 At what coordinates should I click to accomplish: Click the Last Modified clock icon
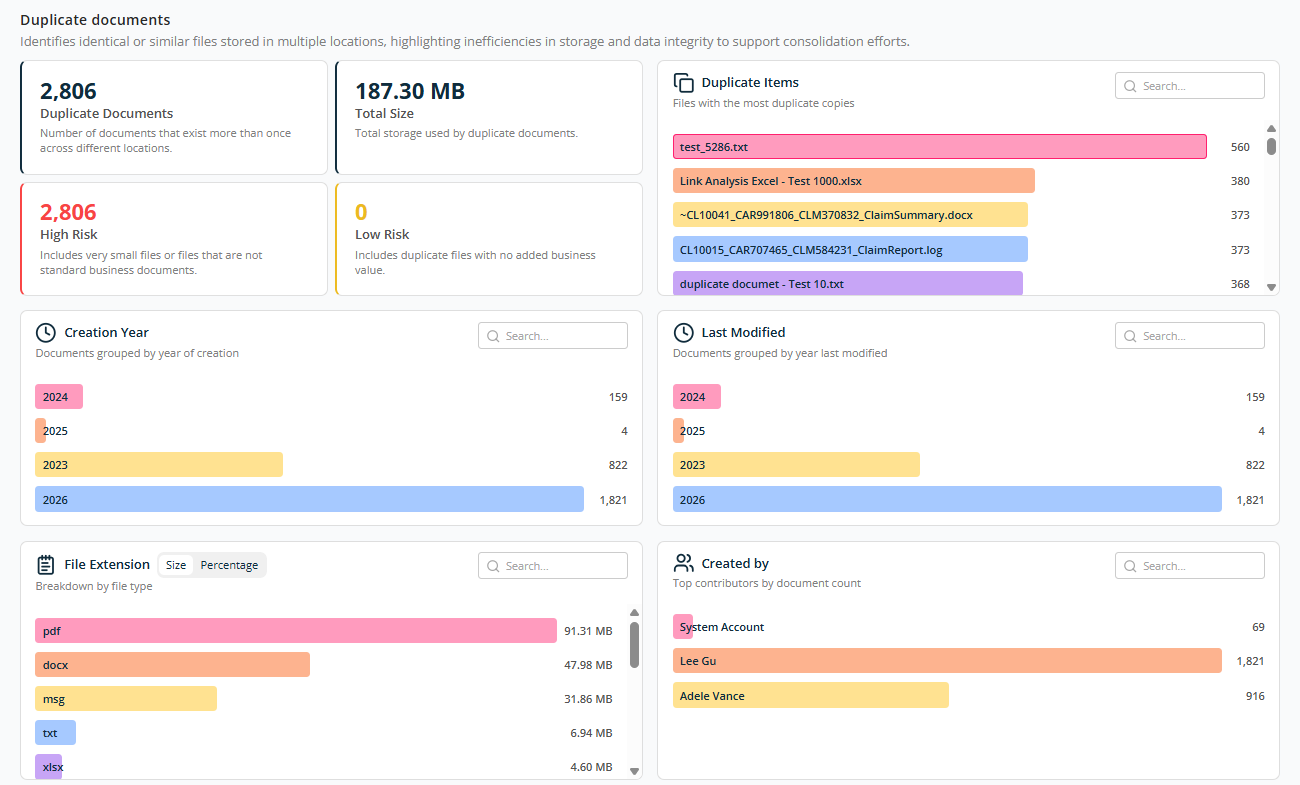683,333
